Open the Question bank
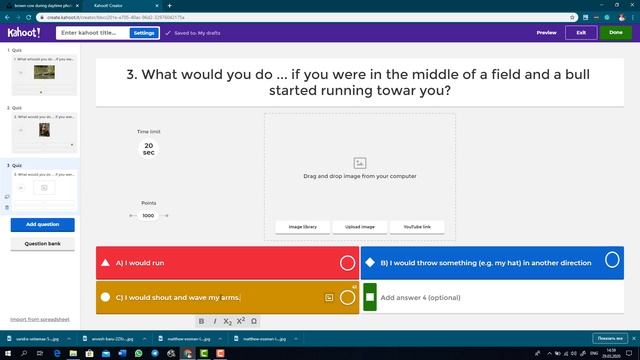 click(x=42, y=244)
